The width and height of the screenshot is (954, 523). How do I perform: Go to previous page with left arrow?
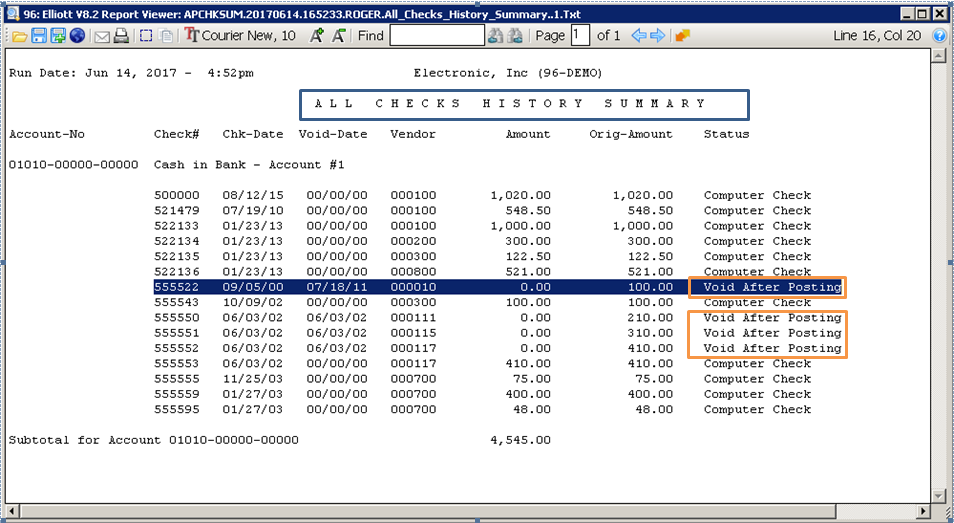[x=637, y=36]
